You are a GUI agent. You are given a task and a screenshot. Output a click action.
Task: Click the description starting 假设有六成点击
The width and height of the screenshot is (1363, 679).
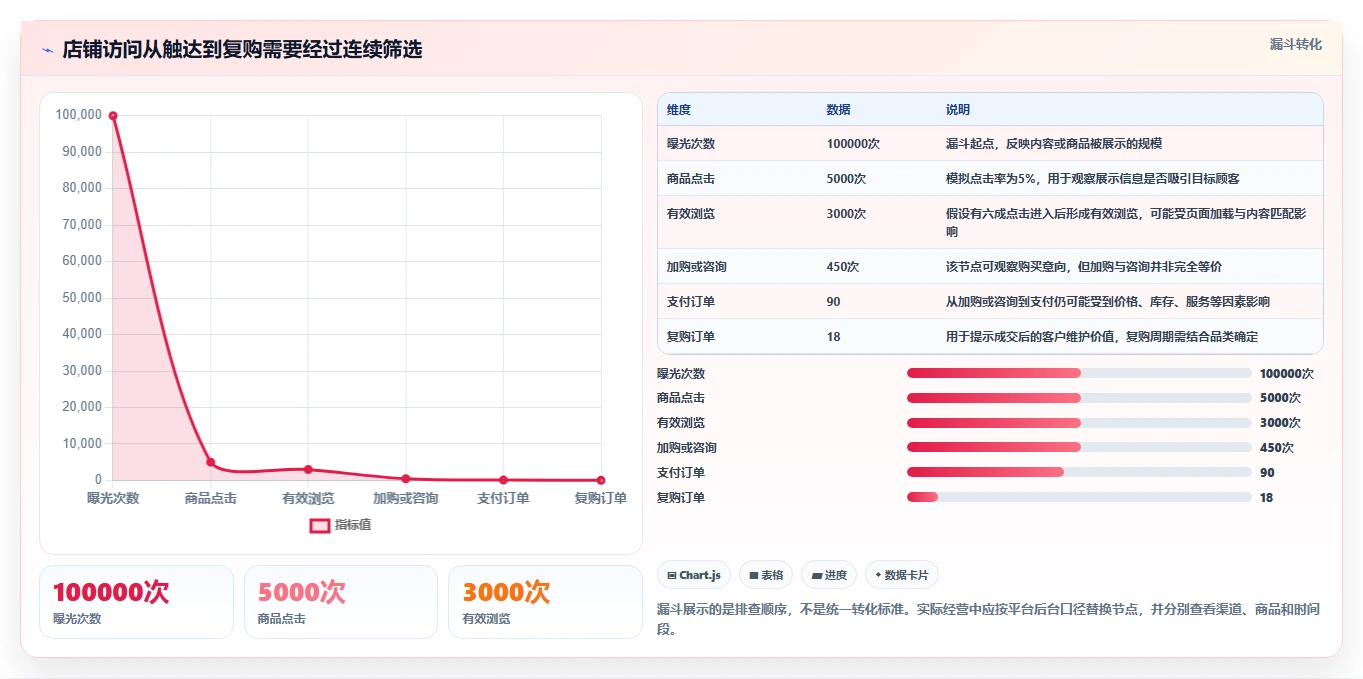(1126, 223)
